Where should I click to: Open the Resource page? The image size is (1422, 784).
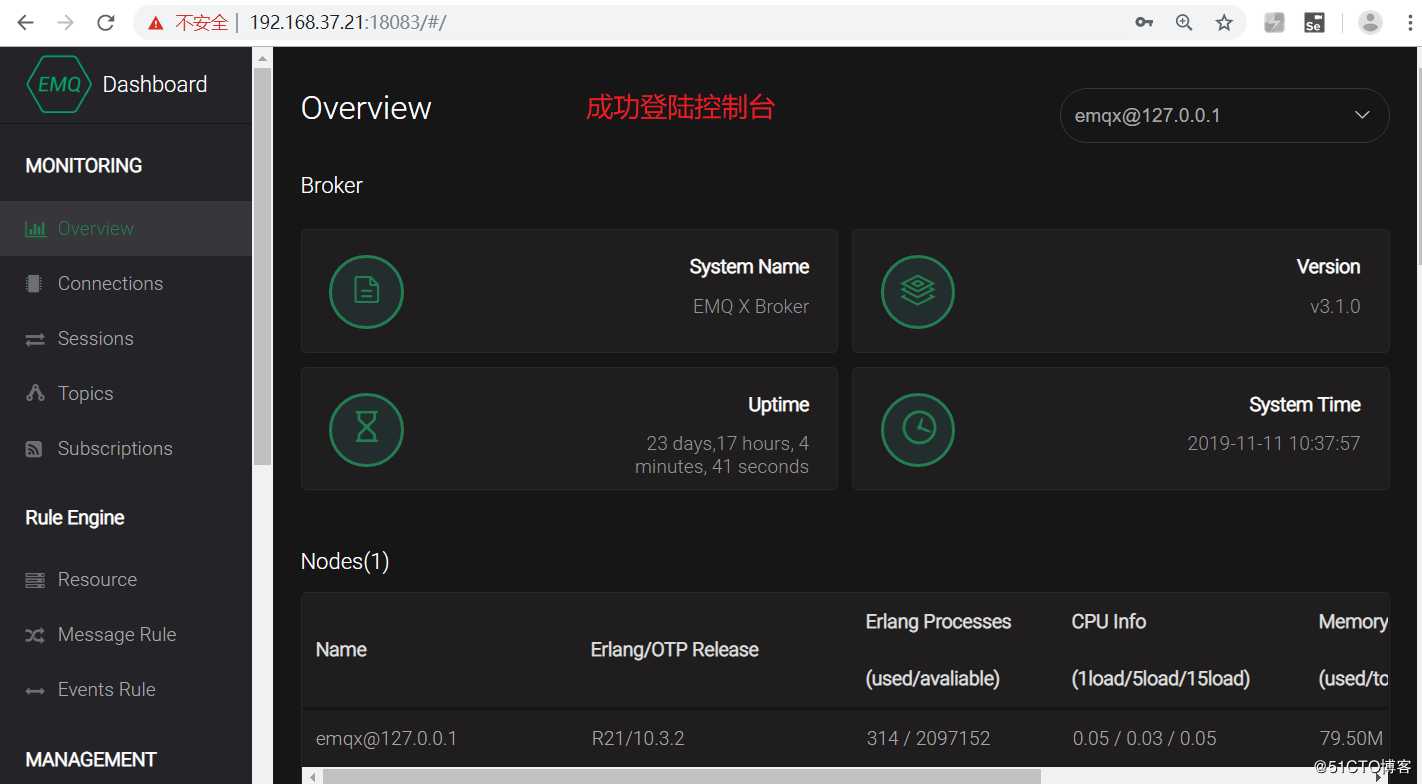pos(126,580)
